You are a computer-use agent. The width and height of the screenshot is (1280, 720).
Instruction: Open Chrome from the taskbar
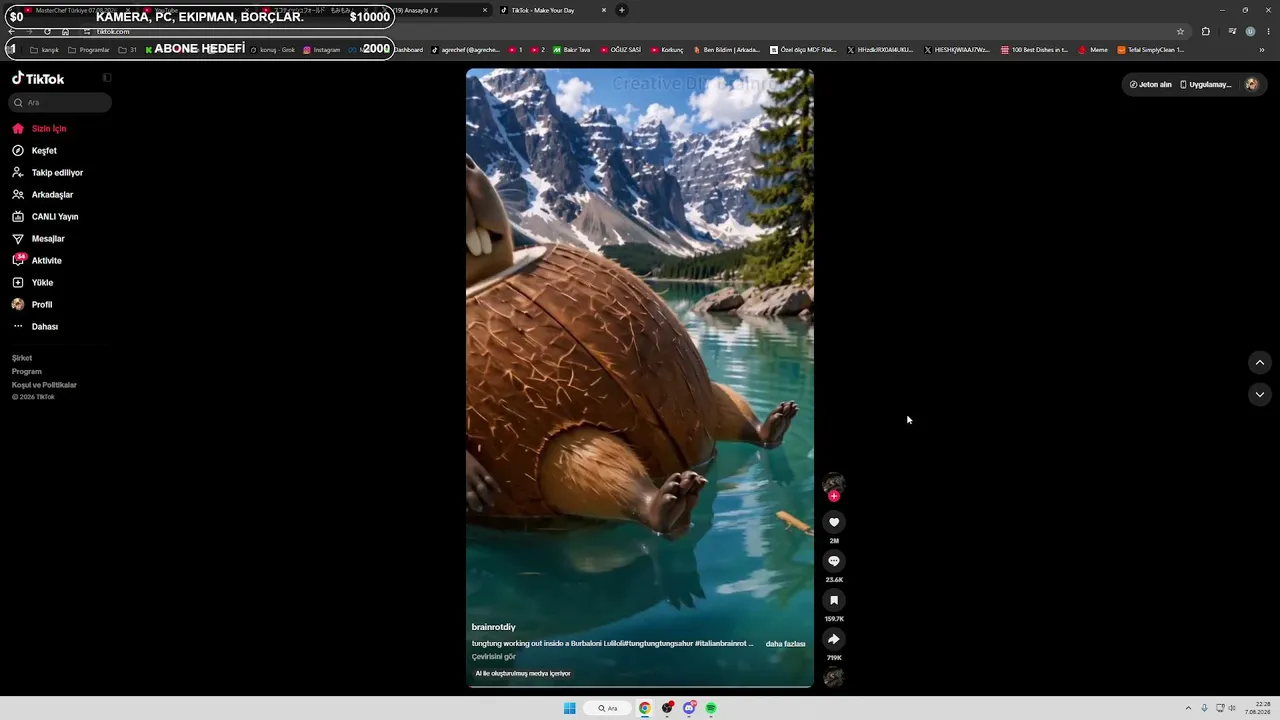tap(645, 708)
